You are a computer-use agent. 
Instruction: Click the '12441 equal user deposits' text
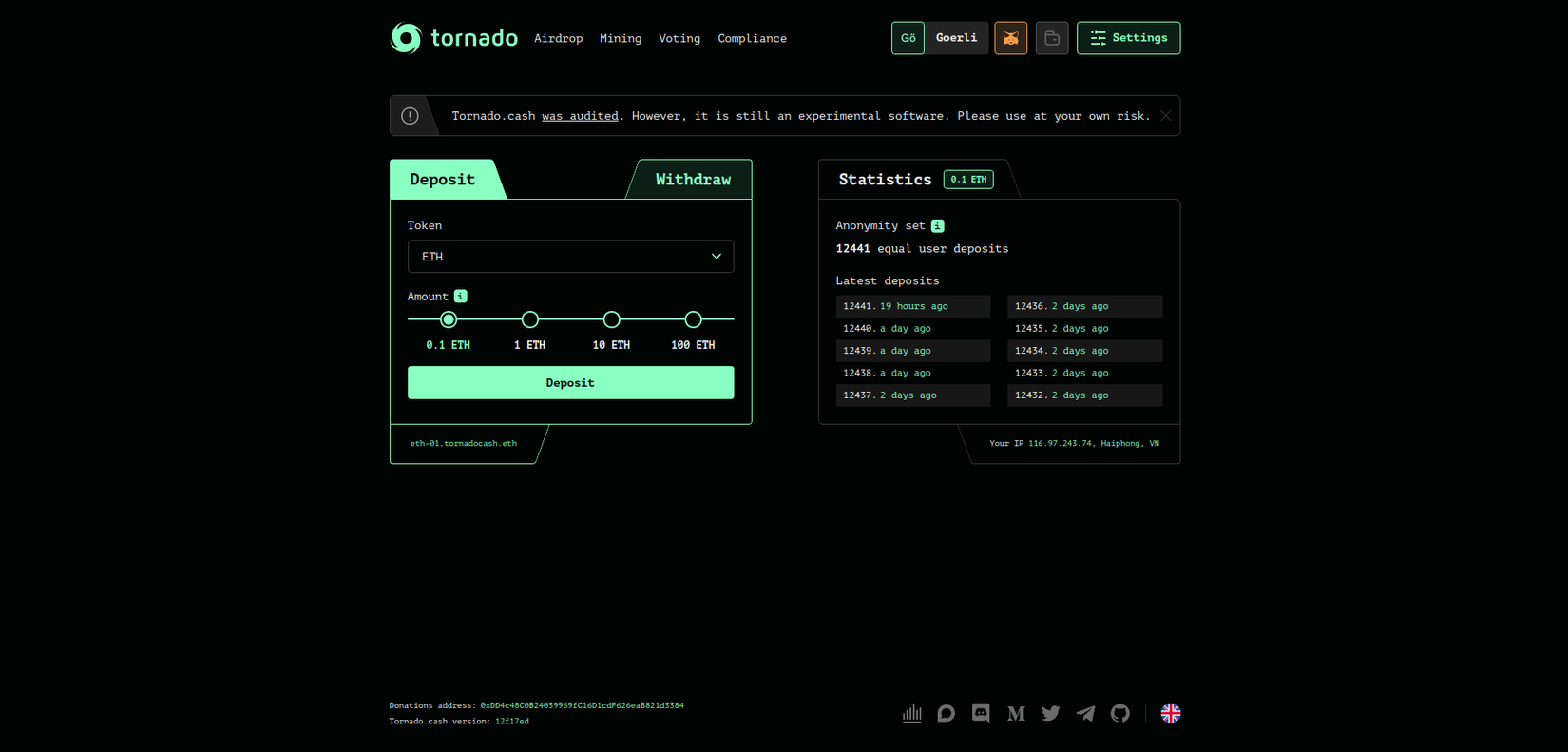(x=922, y=249)
